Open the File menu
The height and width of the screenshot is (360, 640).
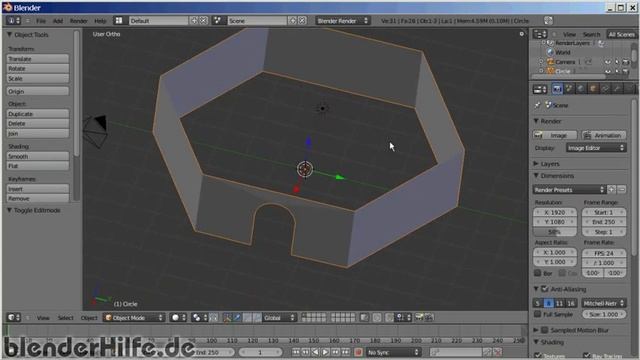tap(41, 20)
